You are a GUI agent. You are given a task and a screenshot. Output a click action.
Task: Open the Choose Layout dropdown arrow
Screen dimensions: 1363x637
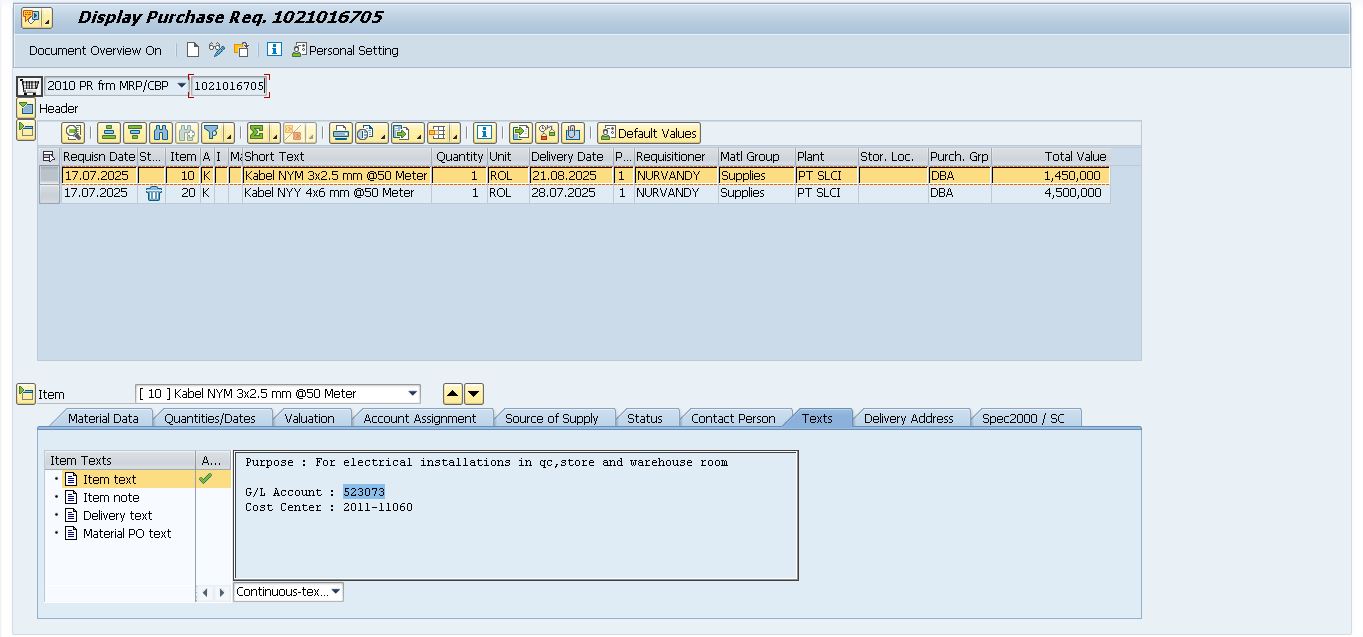(x=454, y=133)
